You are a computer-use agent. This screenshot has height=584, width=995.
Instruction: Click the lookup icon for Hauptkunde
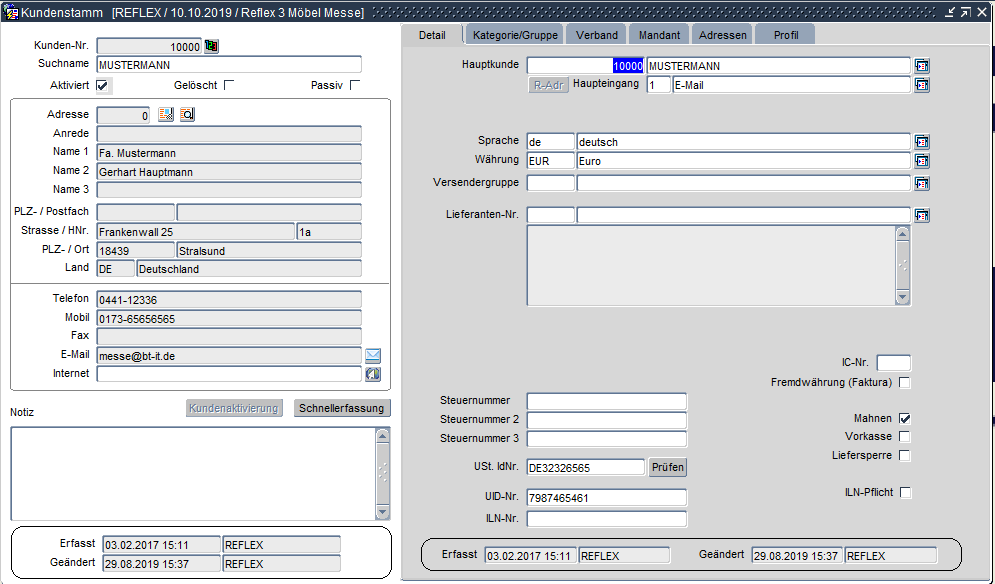[x=922, y=66]
